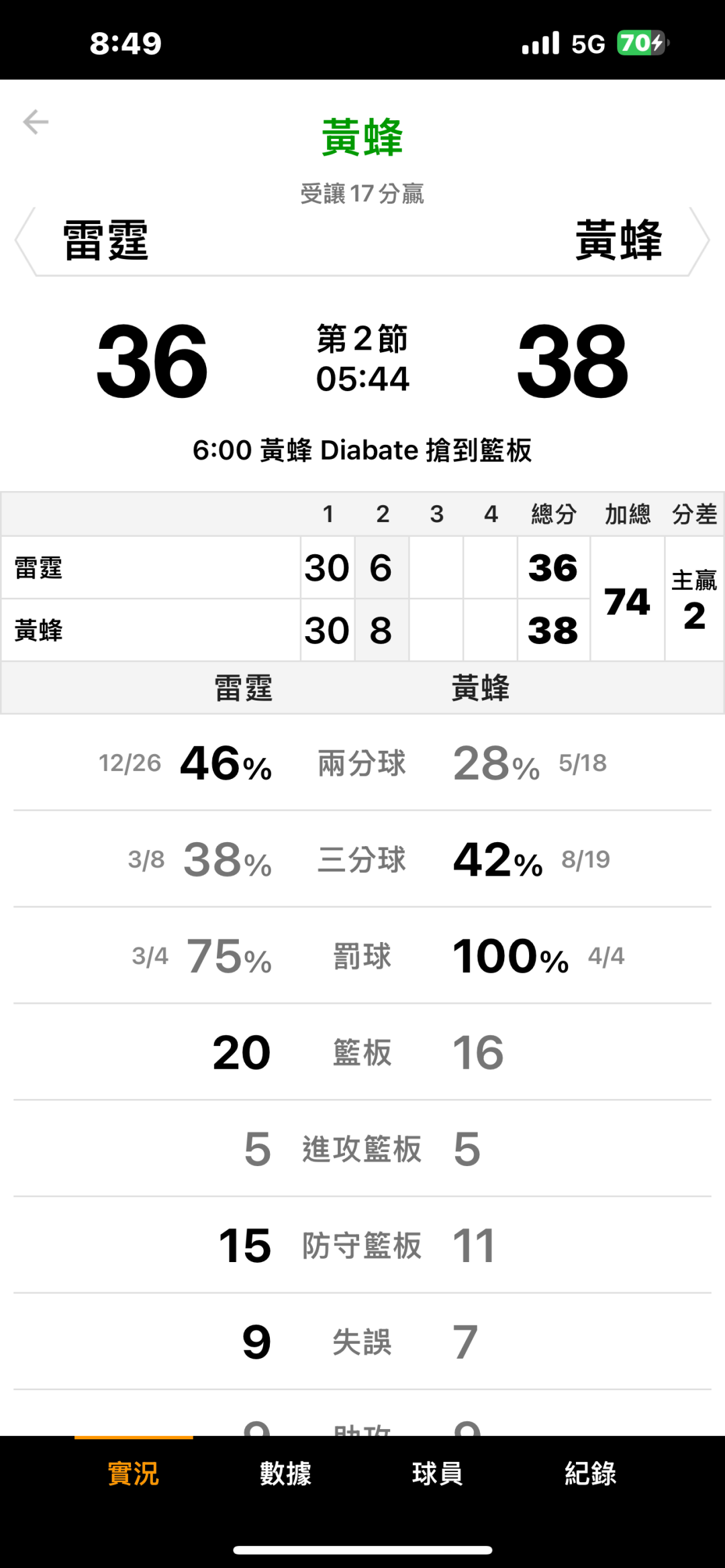The width and height of the screenshot is (725, 1568).
Task: Tap the cellular signal bars icon
Action: 540,44
